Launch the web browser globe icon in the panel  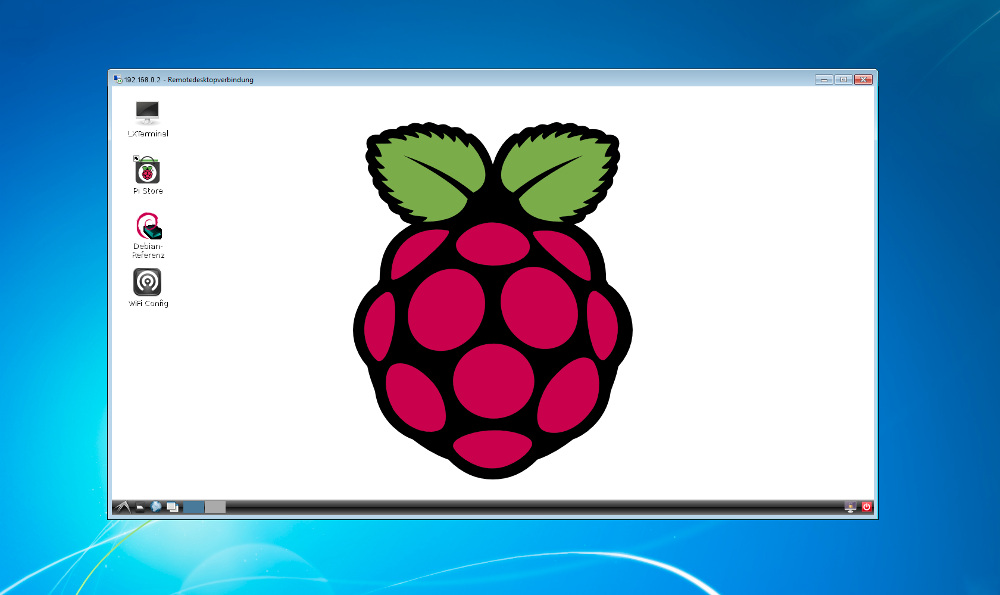point(156,506)
